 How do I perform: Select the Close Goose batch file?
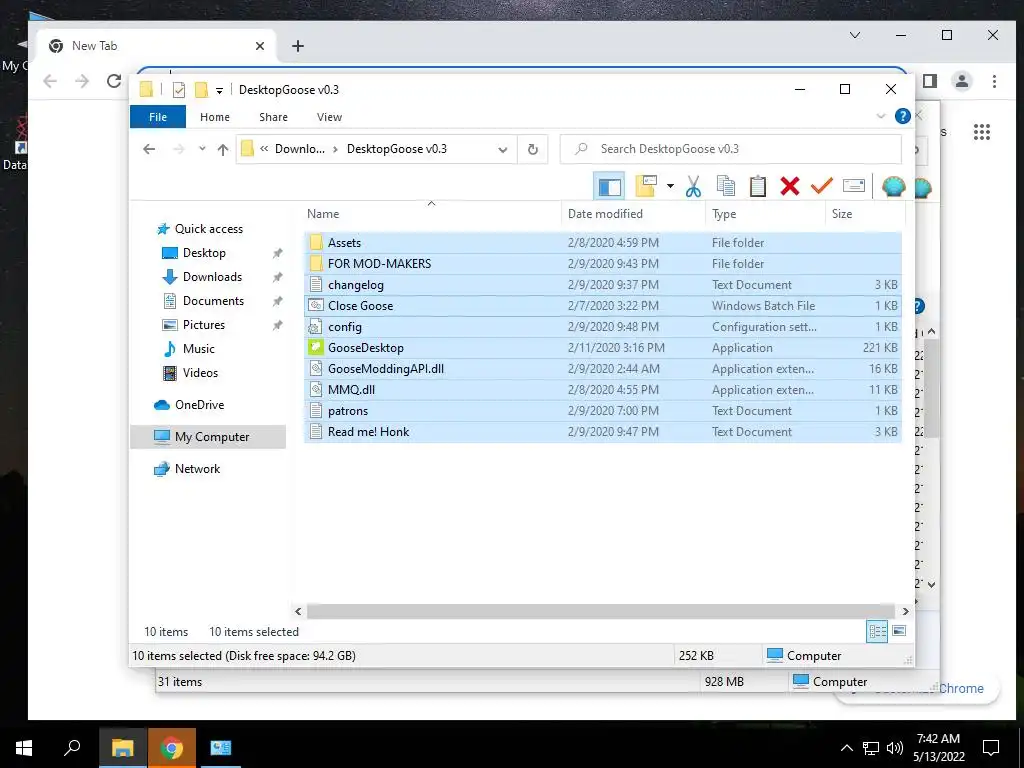(x=602, y=306)
